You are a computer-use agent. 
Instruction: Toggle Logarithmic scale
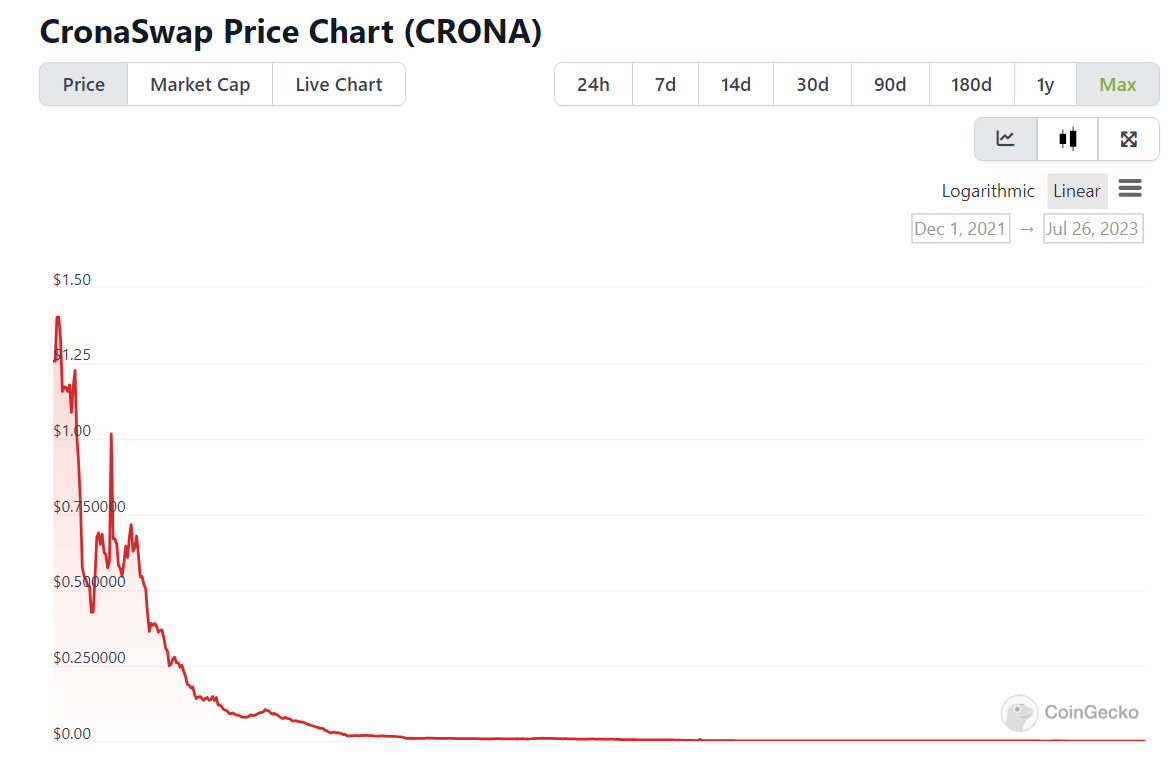[x=988, y=191]
